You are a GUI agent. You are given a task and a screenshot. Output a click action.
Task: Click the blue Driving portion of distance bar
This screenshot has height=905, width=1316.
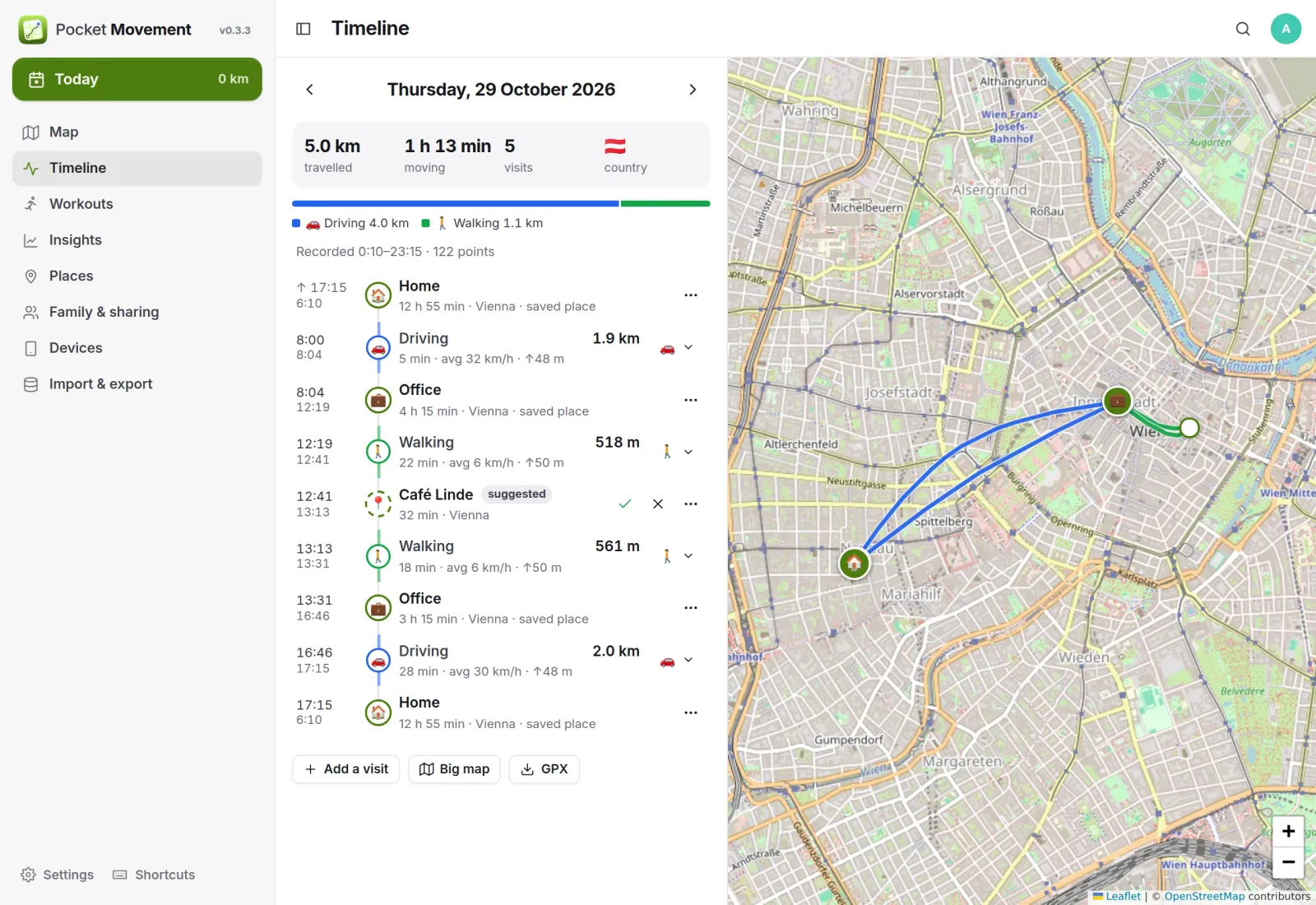(456, 203)
